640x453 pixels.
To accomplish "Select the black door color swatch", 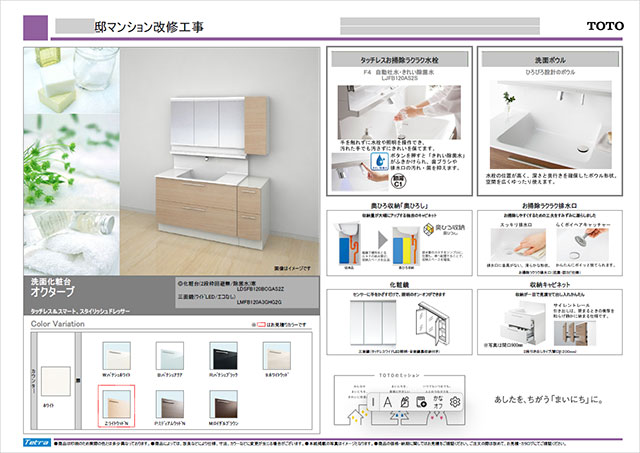I will click(223, 356).
